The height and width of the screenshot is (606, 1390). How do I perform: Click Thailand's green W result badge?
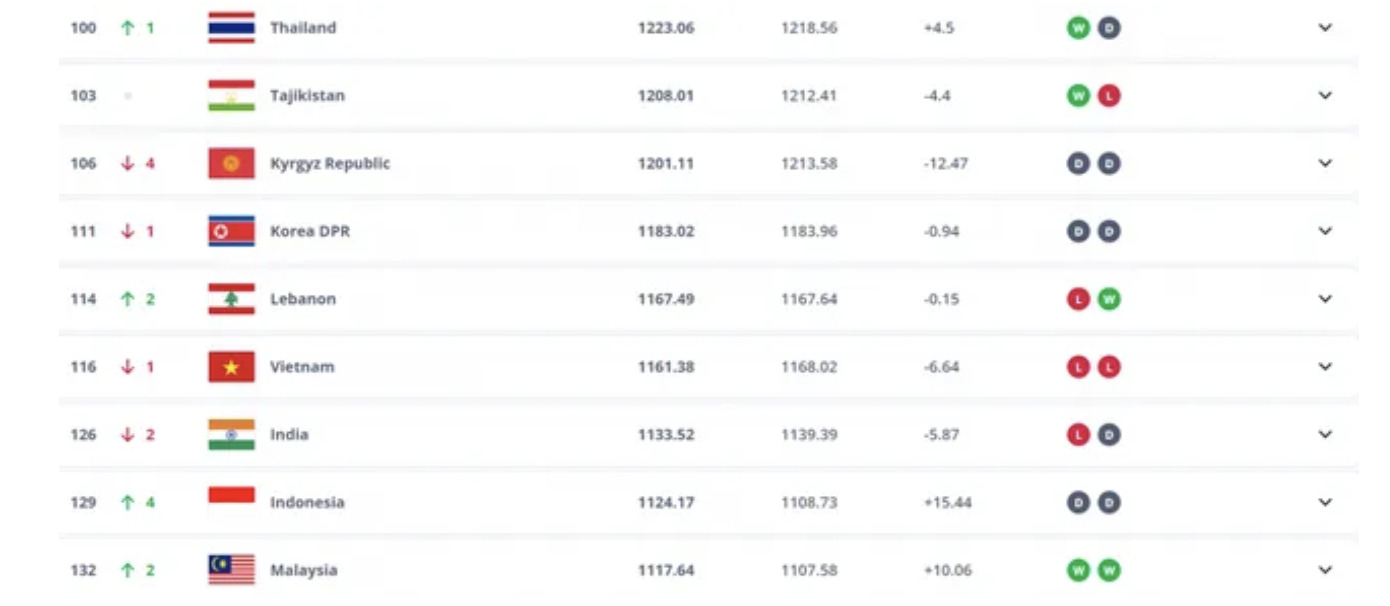[1077, 28]
